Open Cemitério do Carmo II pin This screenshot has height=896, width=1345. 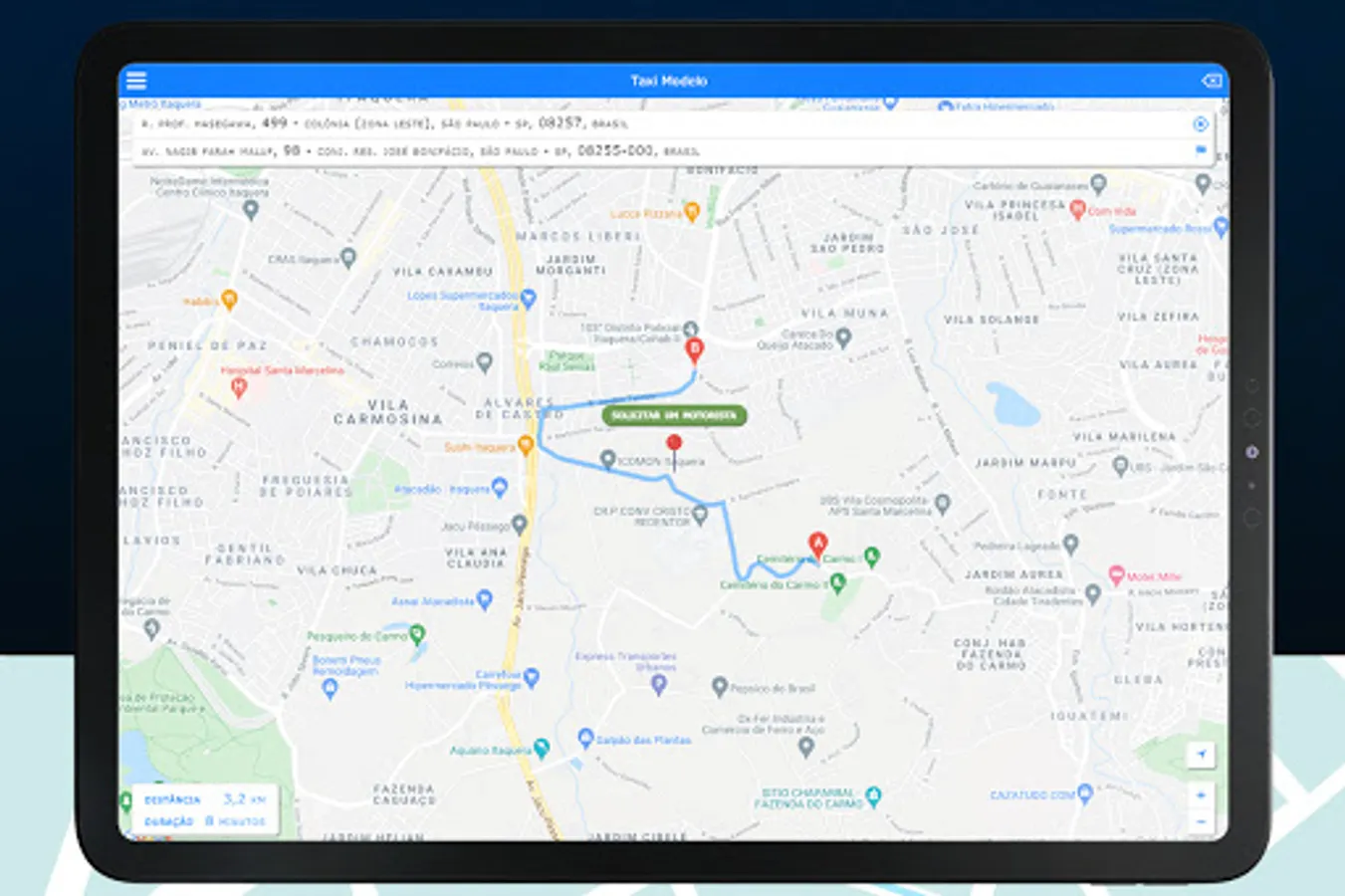(x=837, y=583)
